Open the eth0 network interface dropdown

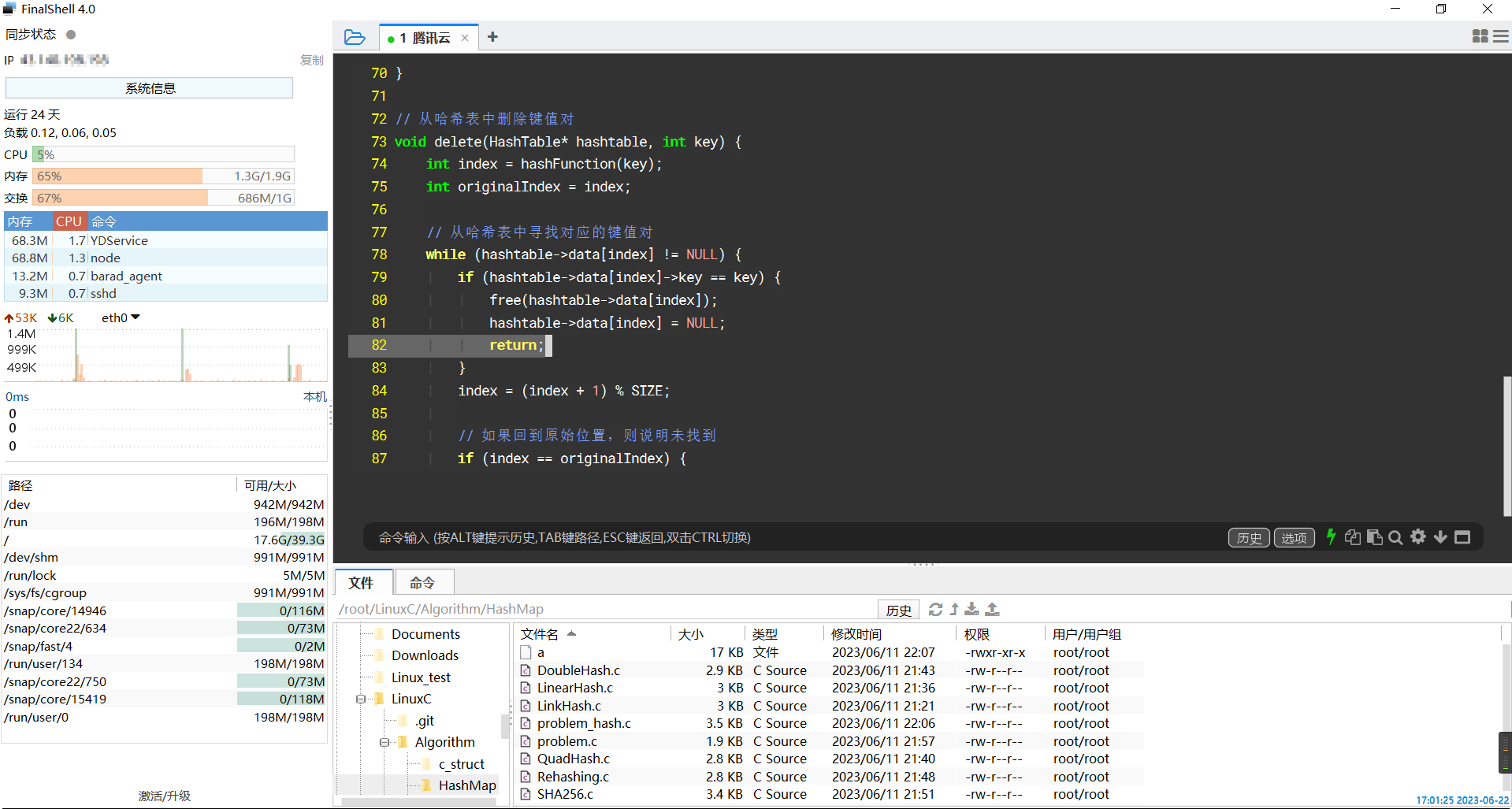click(x=121, y=317)
